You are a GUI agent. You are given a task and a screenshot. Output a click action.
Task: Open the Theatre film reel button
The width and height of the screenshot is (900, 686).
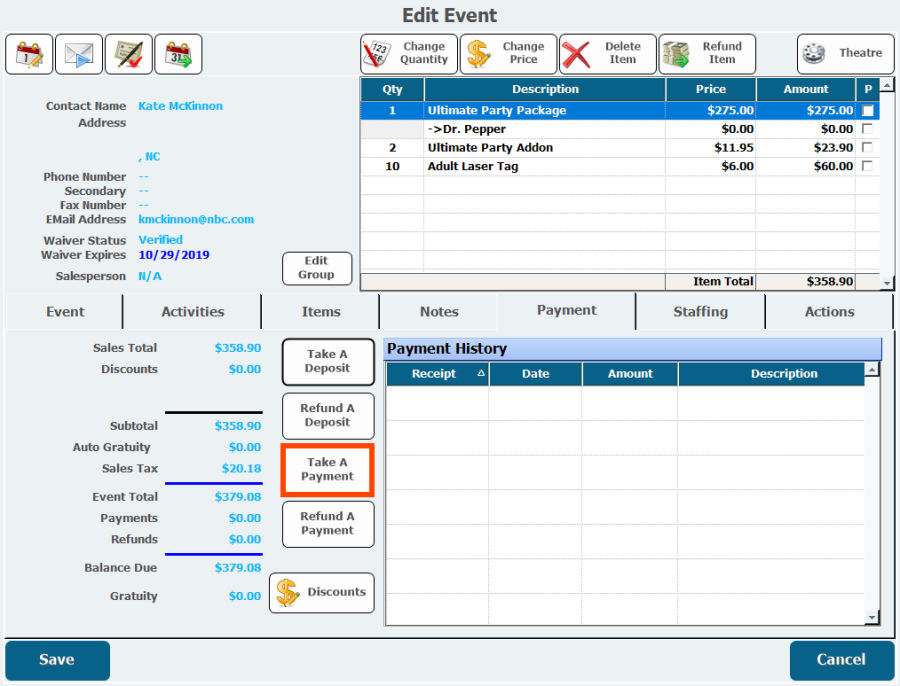click(x=845, y=54)
